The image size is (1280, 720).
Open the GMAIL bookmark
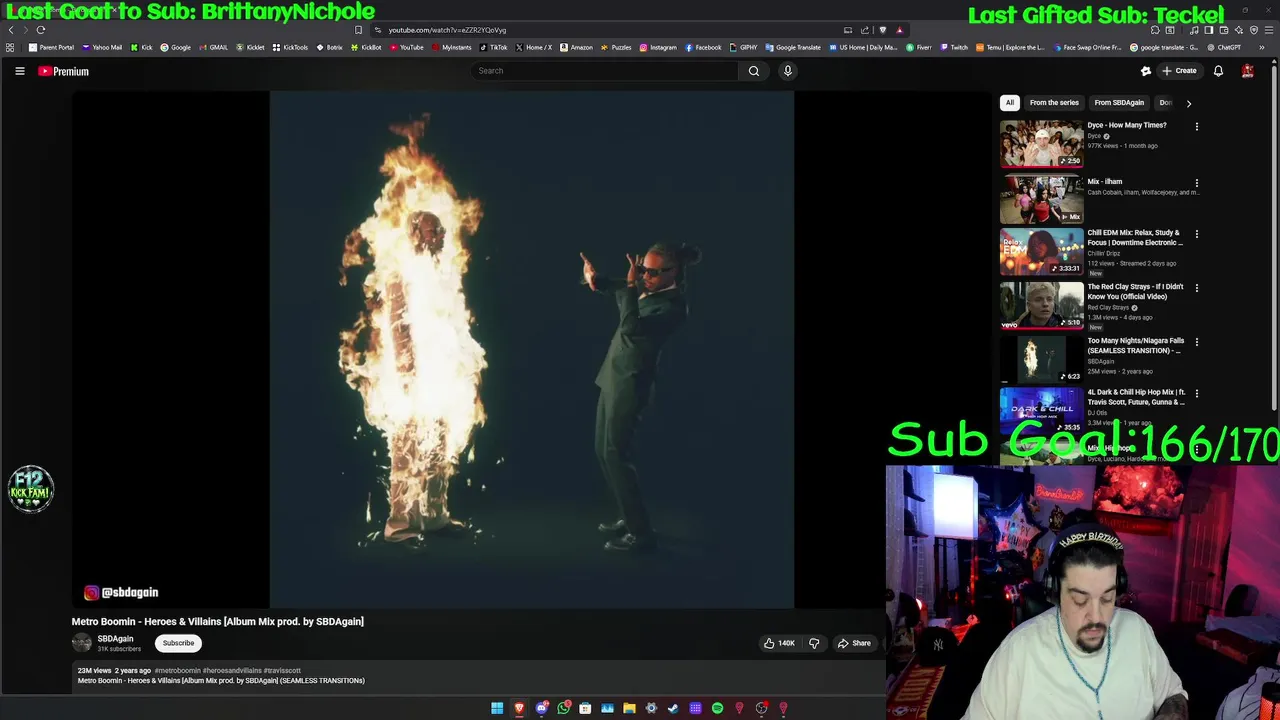click(213, 47)
